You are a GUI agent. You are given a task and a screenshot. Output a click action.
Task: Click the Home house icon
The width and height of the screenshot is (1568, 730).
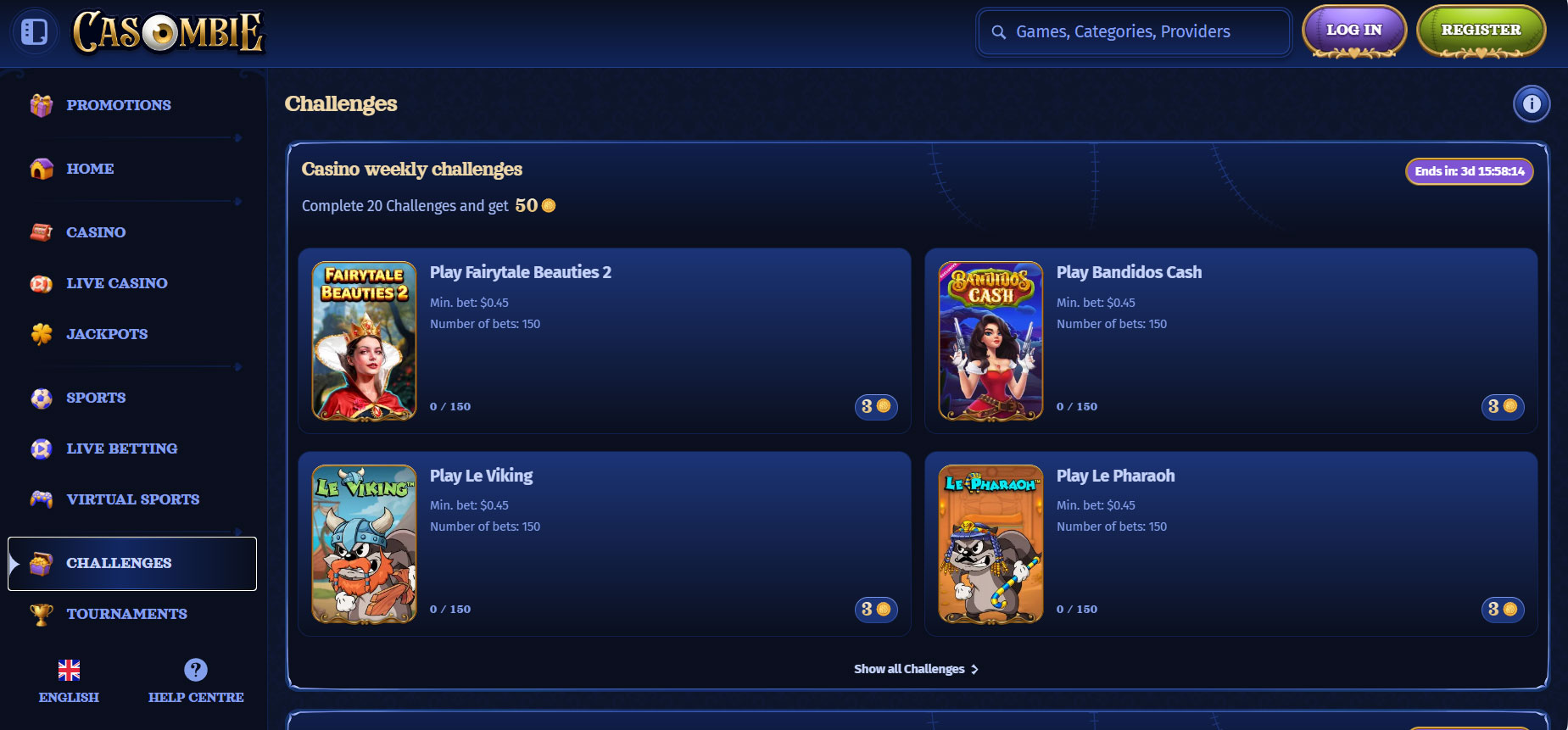pos(42,169)
